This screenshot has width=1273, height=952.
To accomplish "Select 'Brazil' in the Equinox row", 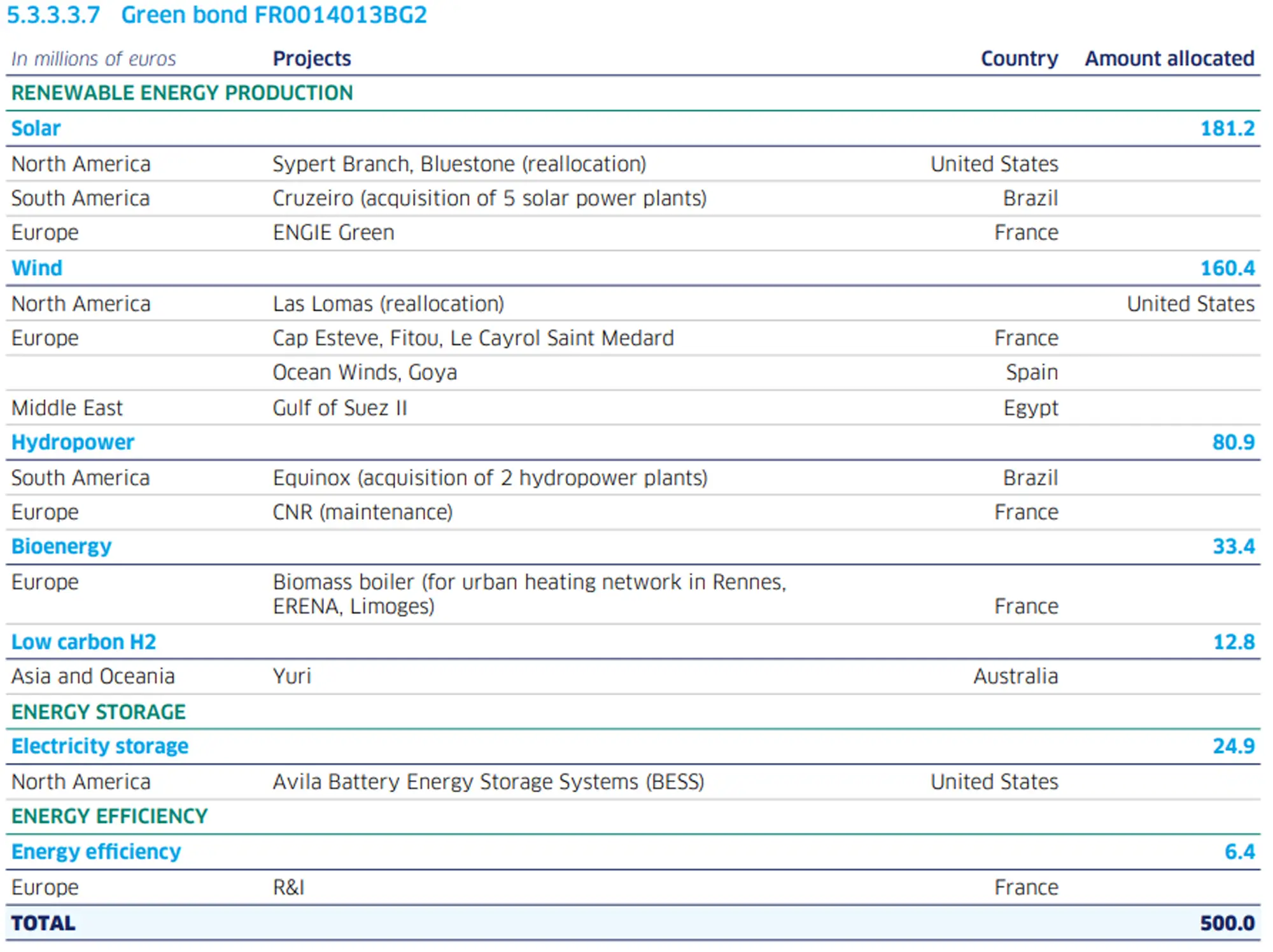I will (x=1030, y=478).
